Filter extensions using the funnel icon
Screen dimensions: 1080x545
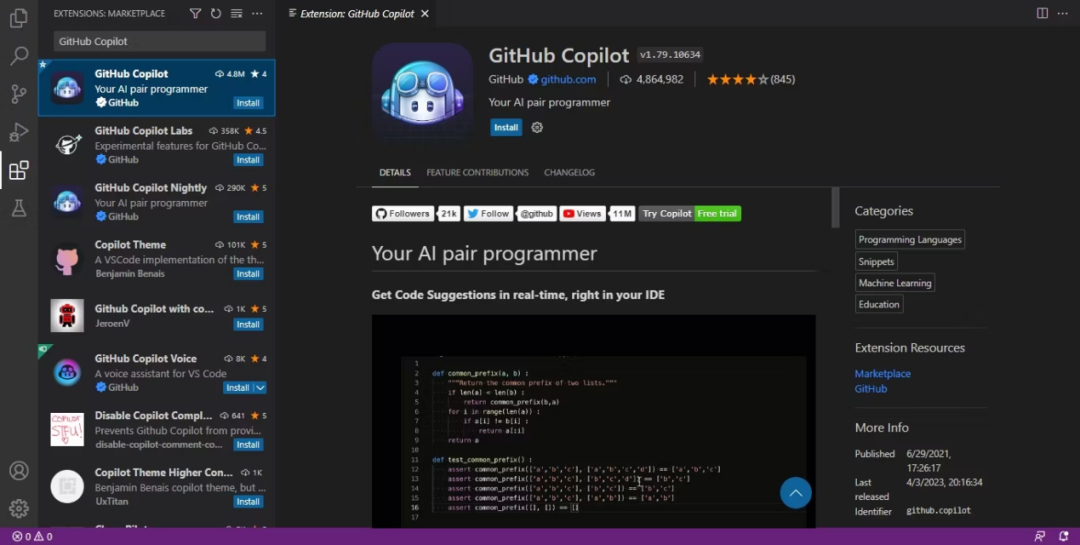click(195, 14)
